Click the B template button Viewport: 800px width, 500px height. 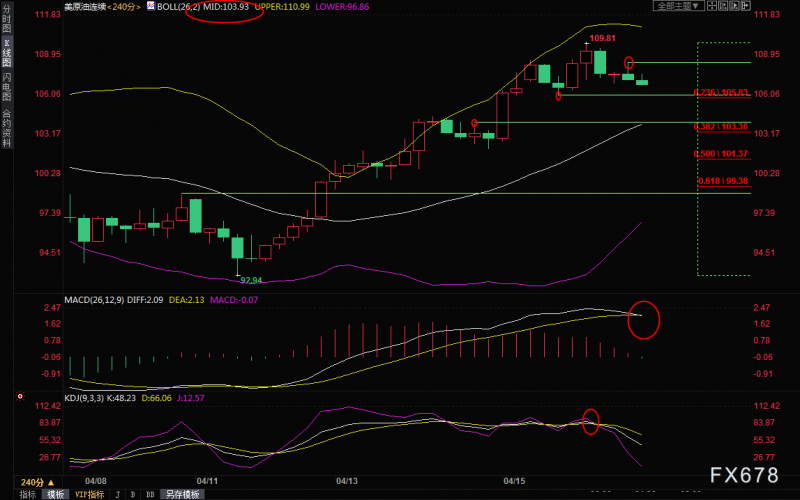(133, 494)
